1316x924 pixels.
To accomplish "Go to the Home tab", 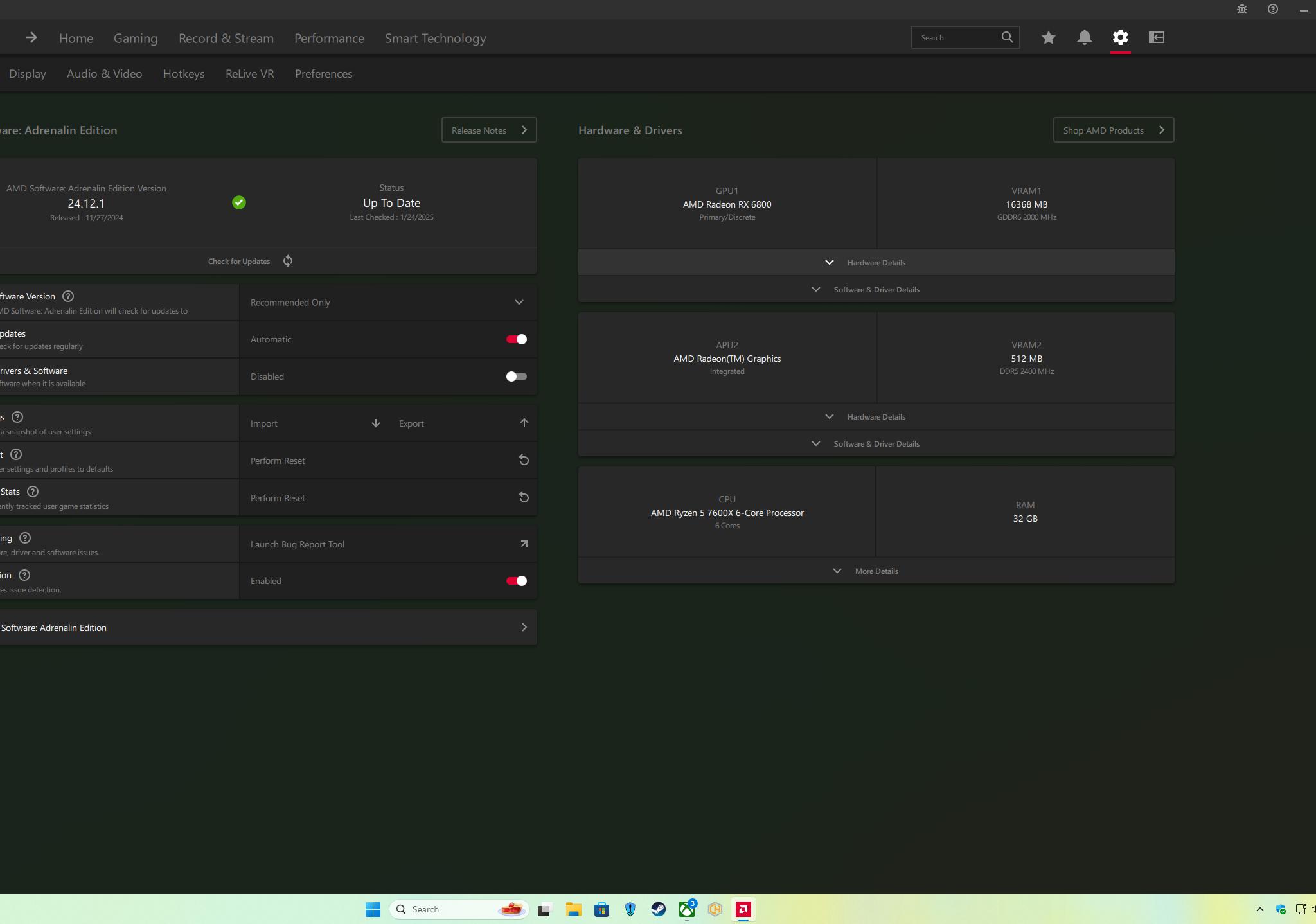I will click(x=76, y=39).
